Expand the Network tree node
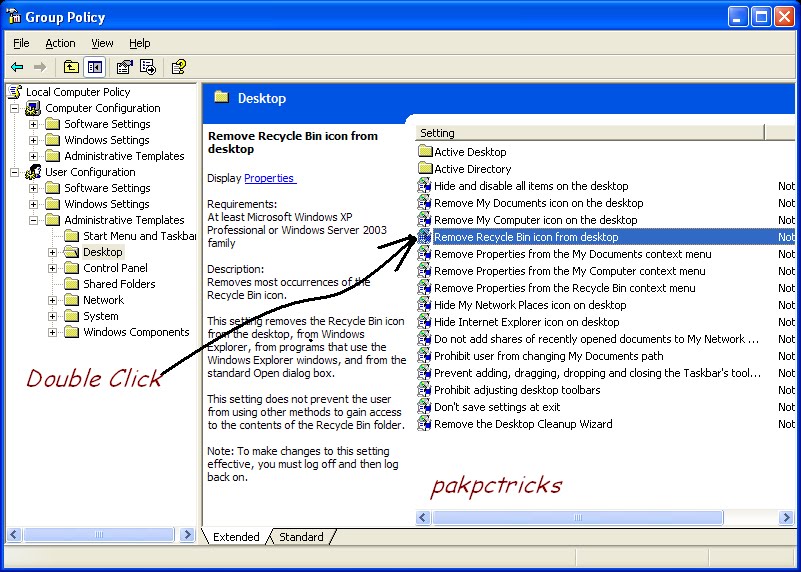The height and width of the screenshot is (572, 801). [53, 300]
